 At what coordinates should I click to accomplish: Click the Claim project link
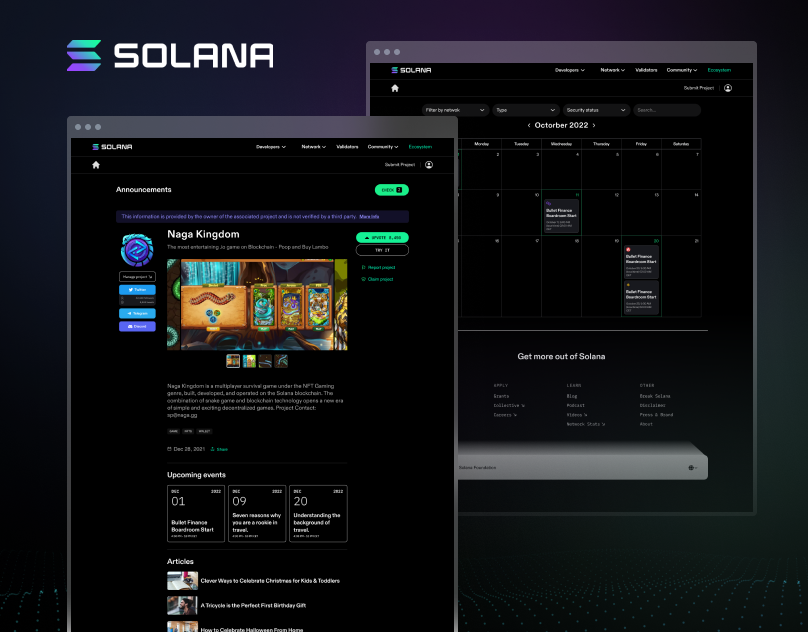tap(377, 279)
